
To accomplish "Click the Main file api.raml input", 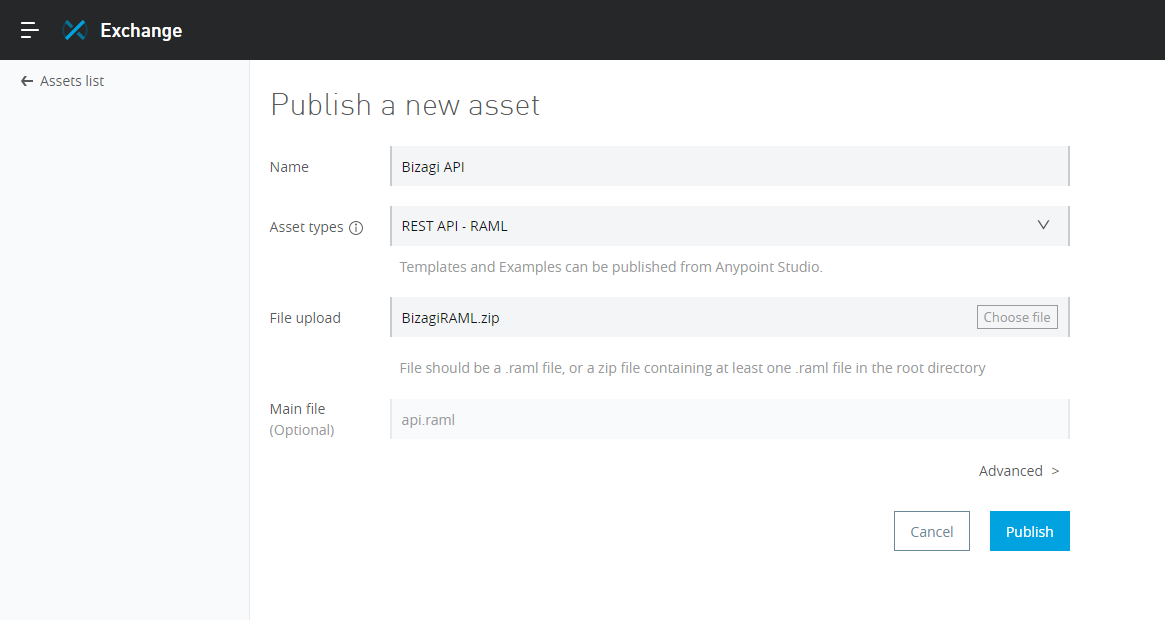I will [730, 419].
